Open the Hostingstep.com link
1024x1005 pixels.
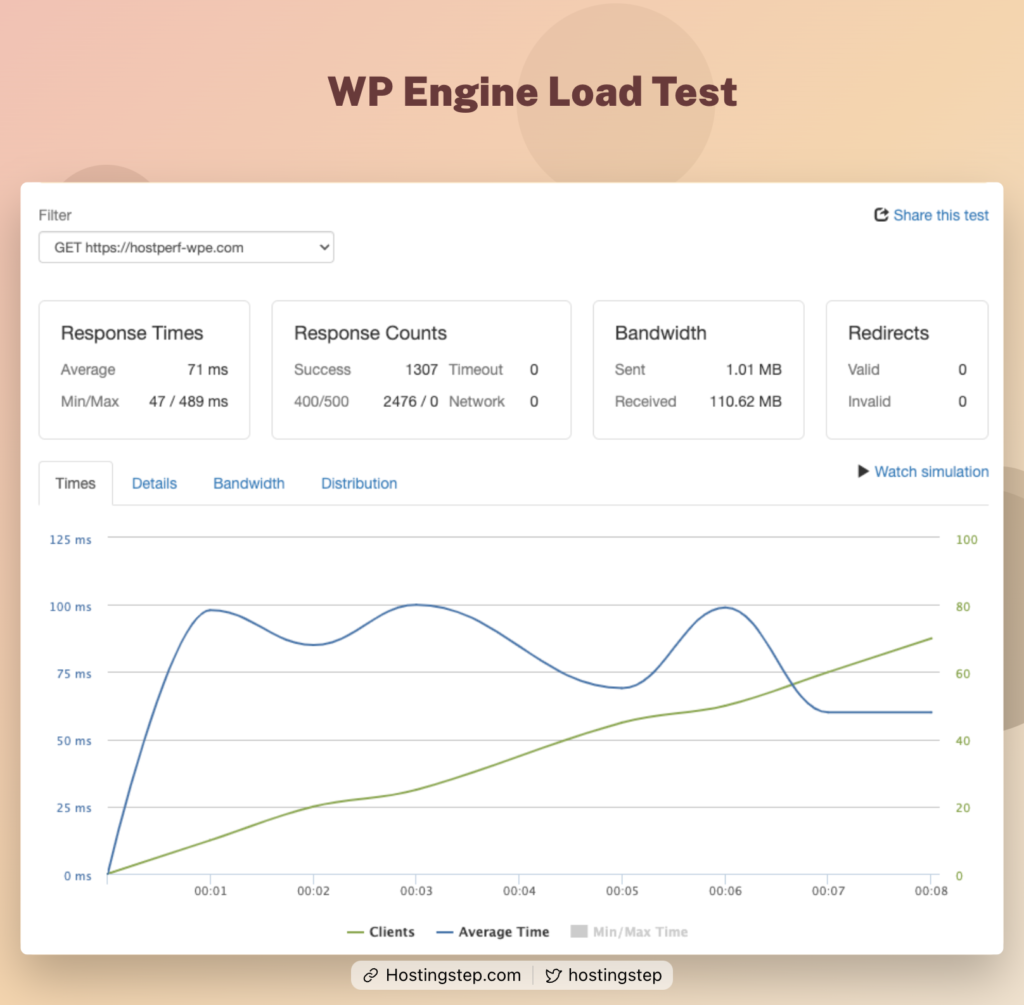point(453,975)
